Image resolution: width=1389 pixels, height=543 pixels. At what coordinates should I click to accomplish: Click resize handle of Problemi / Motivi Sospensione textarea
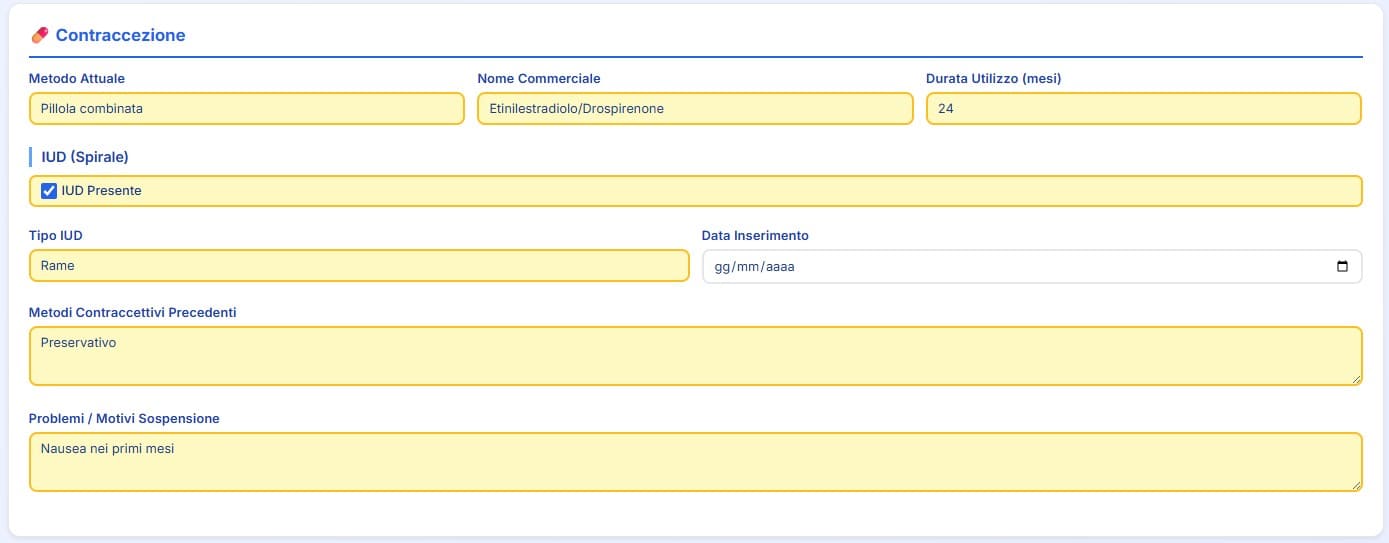[1355, 485]
